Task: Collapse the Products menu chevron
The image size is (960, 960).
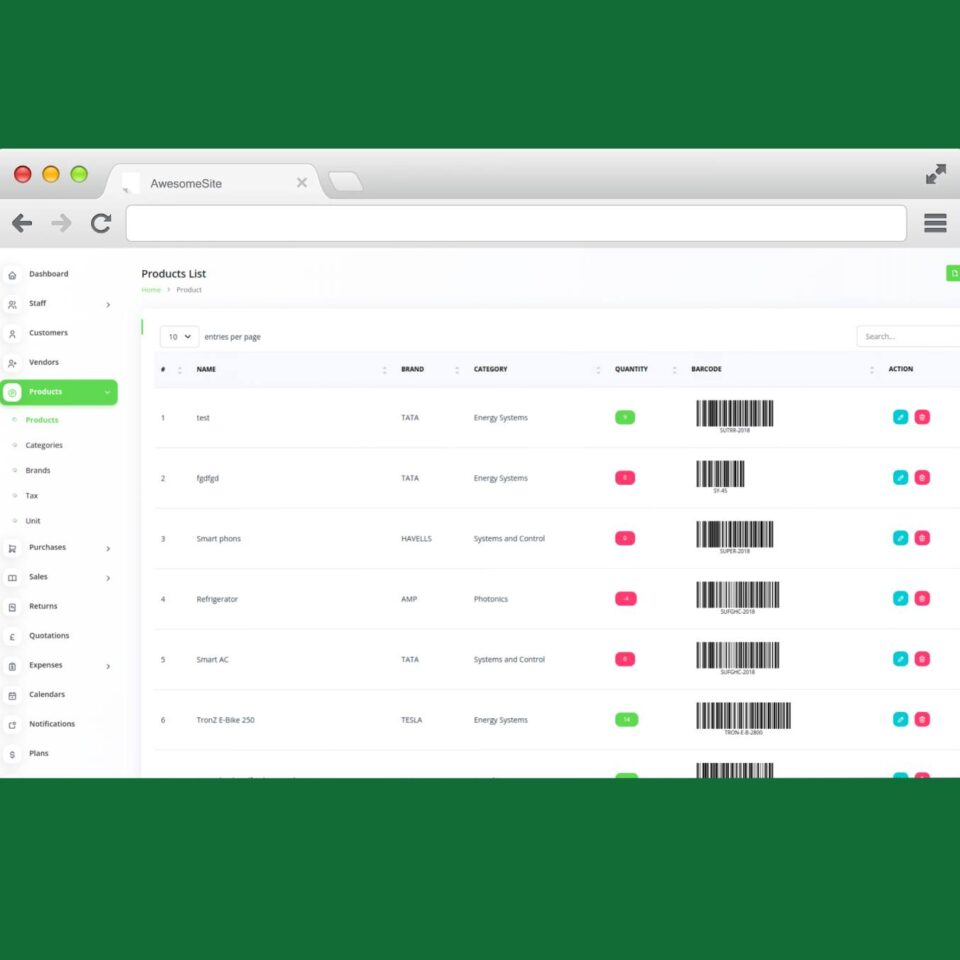Action: coord(107,392)
